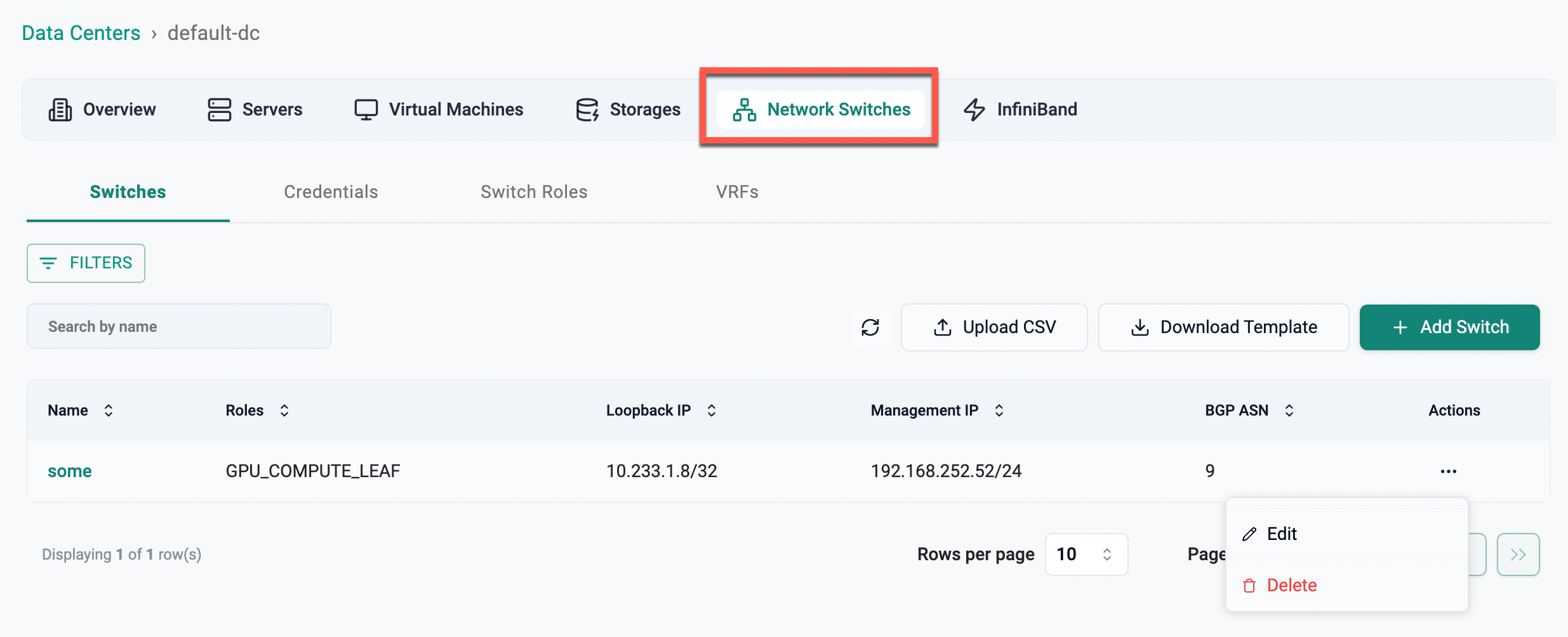
Task: Click the Upload CSV icon
Action: 942,327
